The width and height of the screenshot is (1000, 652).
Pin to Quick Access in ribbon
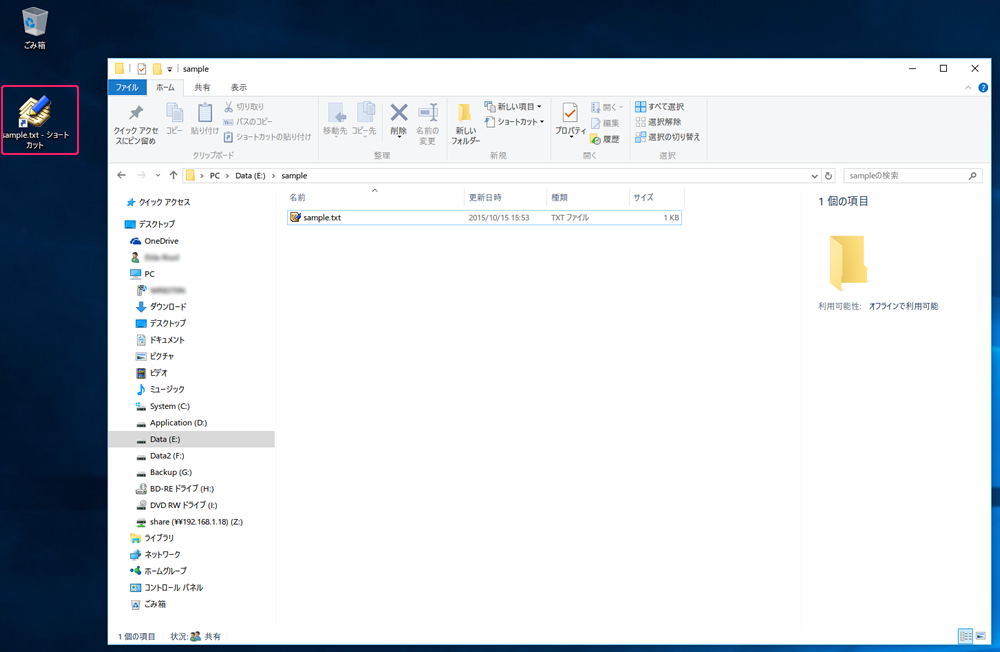coord(136,124)
